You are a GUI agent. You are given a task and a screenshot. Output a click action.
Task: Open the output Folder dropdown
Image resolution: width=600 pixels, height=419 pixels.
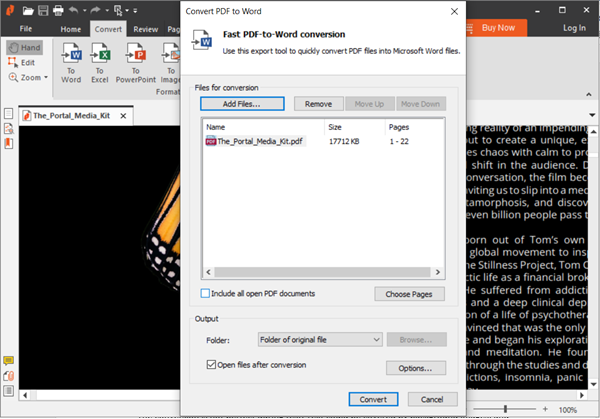point(320,339)
